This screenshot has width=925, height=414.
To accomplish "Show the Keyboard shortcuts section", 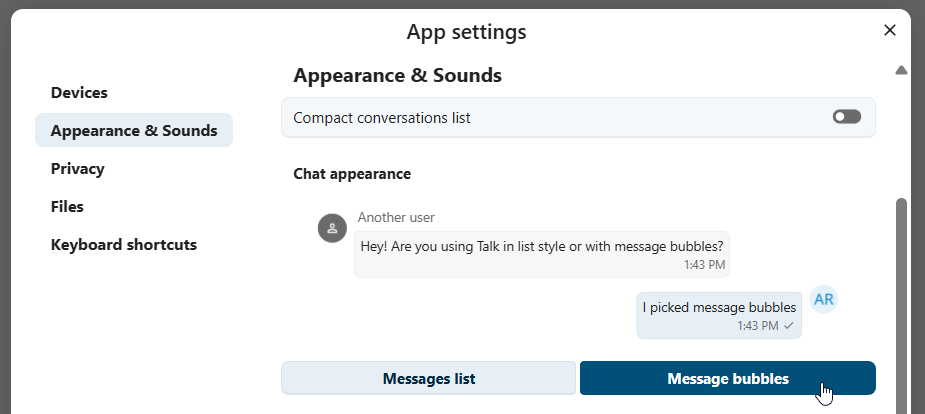I will (124, 244).
